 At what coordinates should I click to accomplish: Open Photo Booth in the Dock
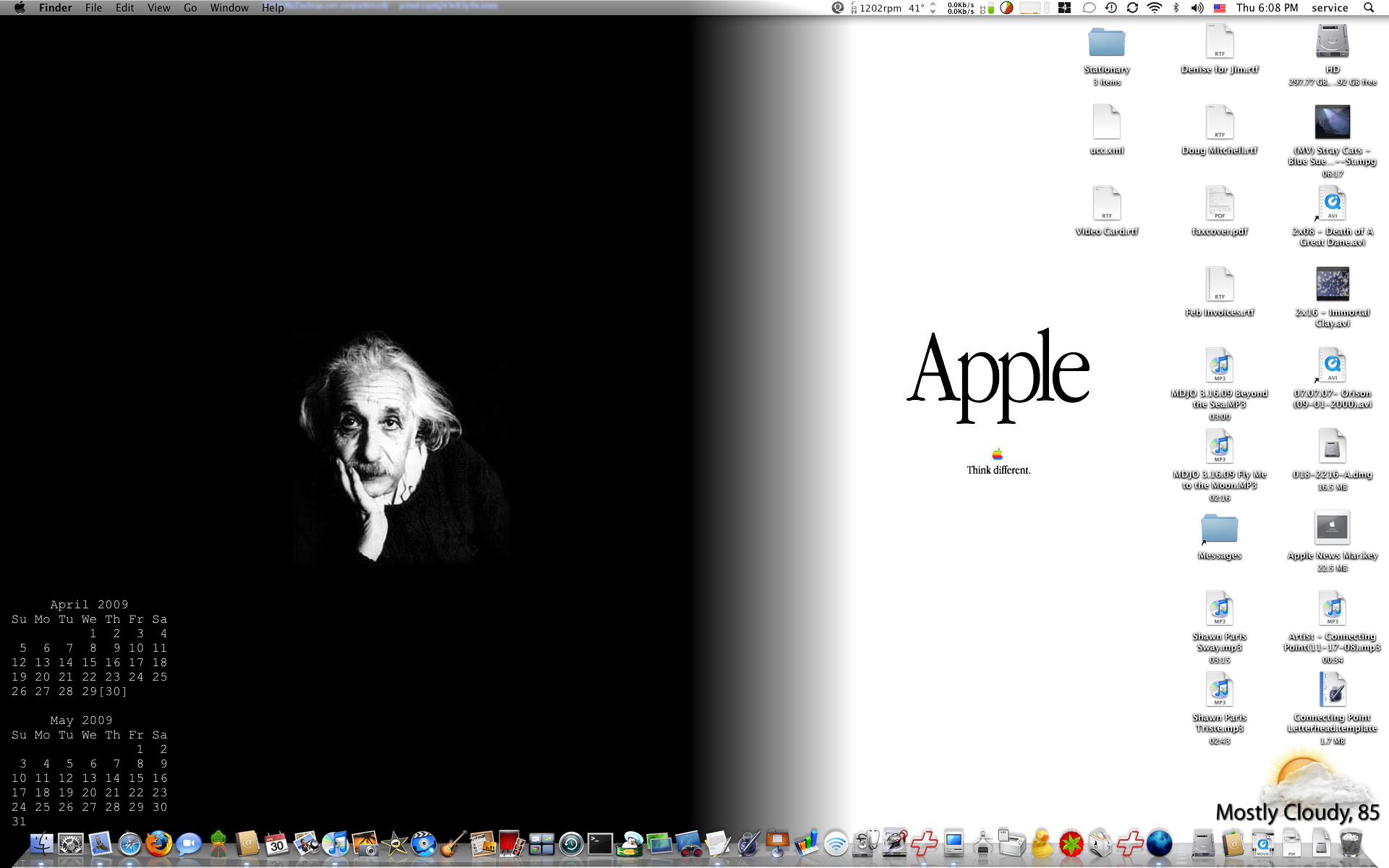coord(512,843)
